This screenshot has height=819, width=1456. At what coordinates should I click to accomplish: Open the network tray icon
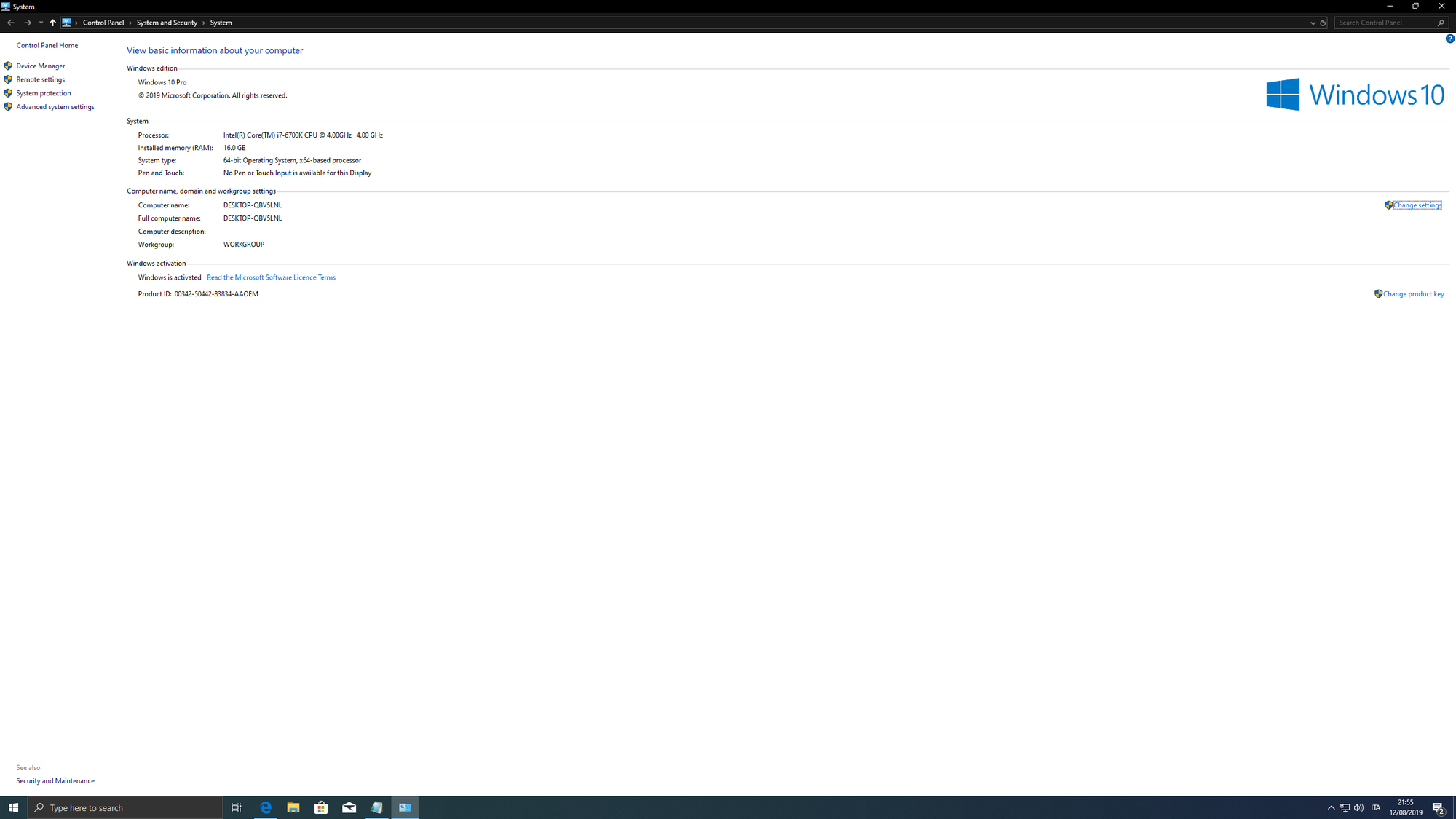coord(1345,807)
